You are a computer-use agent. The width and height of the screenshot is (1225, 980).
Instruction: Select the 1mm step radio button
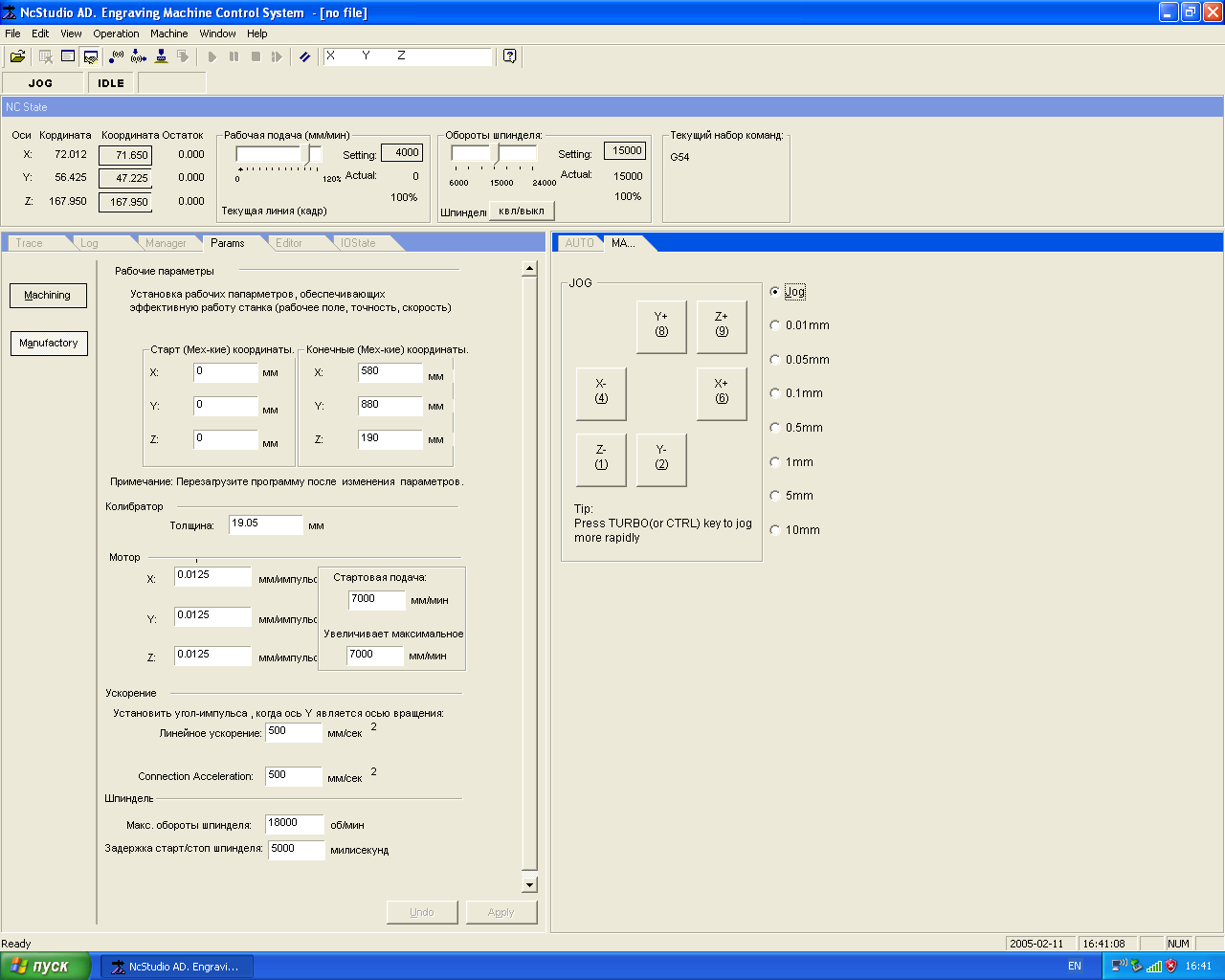(775, 462)
